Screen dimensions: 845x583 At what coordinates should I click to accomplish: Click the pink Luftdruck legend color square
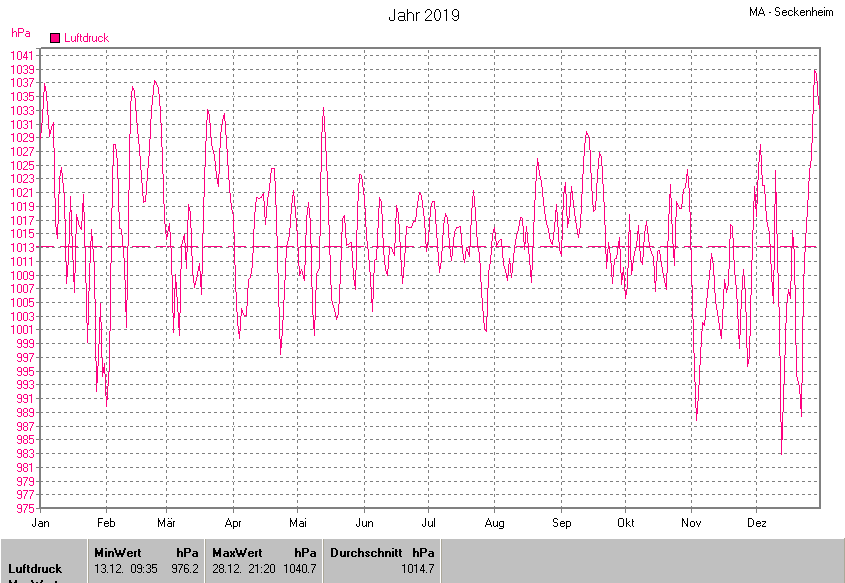(x=54, y=38)
